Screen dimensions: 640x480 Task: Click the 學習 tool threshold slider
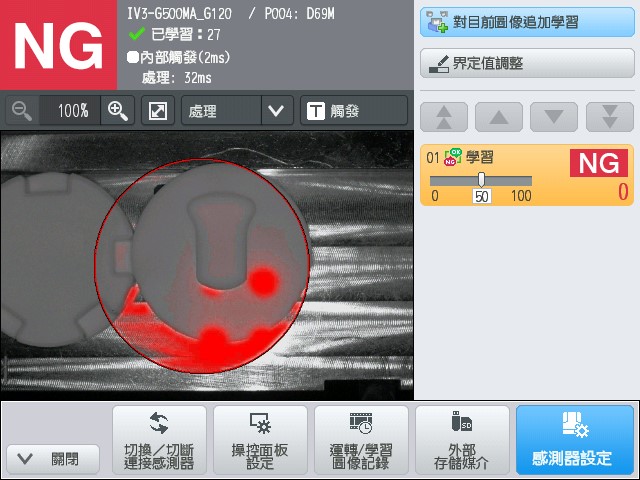[481, 180]
